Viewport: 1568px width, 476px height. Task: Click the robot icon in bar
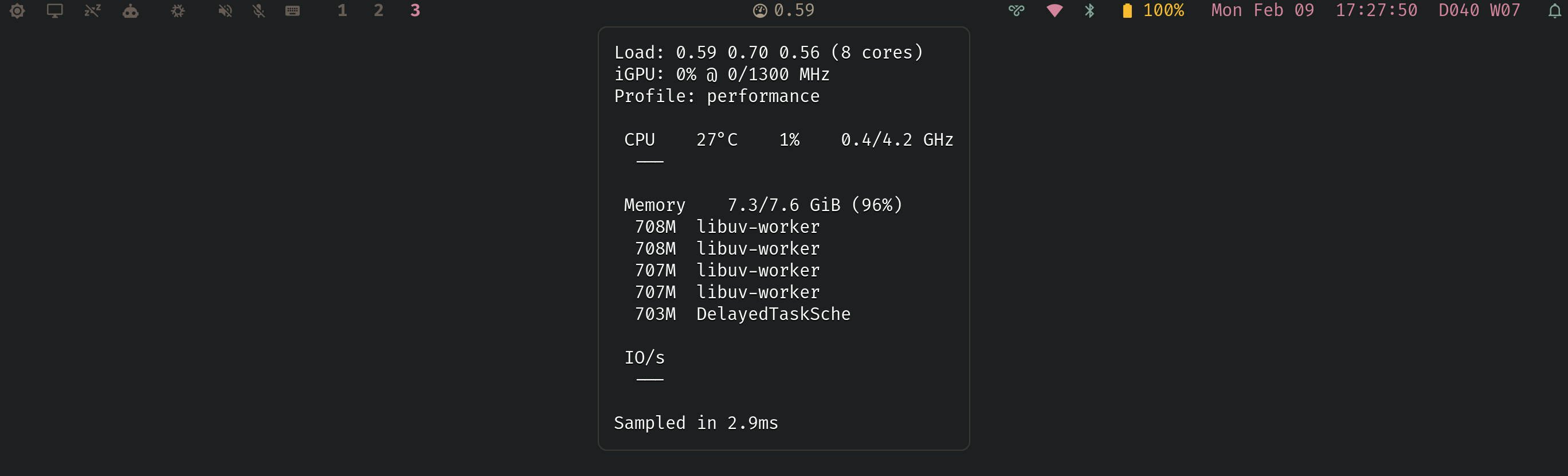(x=130, y=11)
